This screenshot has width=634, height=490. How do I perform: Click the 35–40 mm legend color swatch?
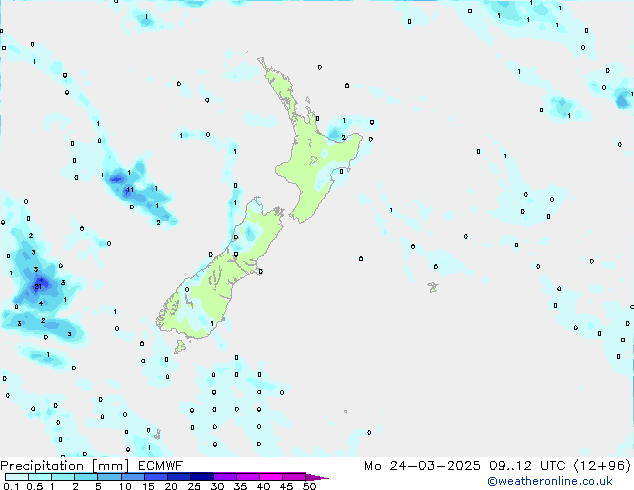248,477
